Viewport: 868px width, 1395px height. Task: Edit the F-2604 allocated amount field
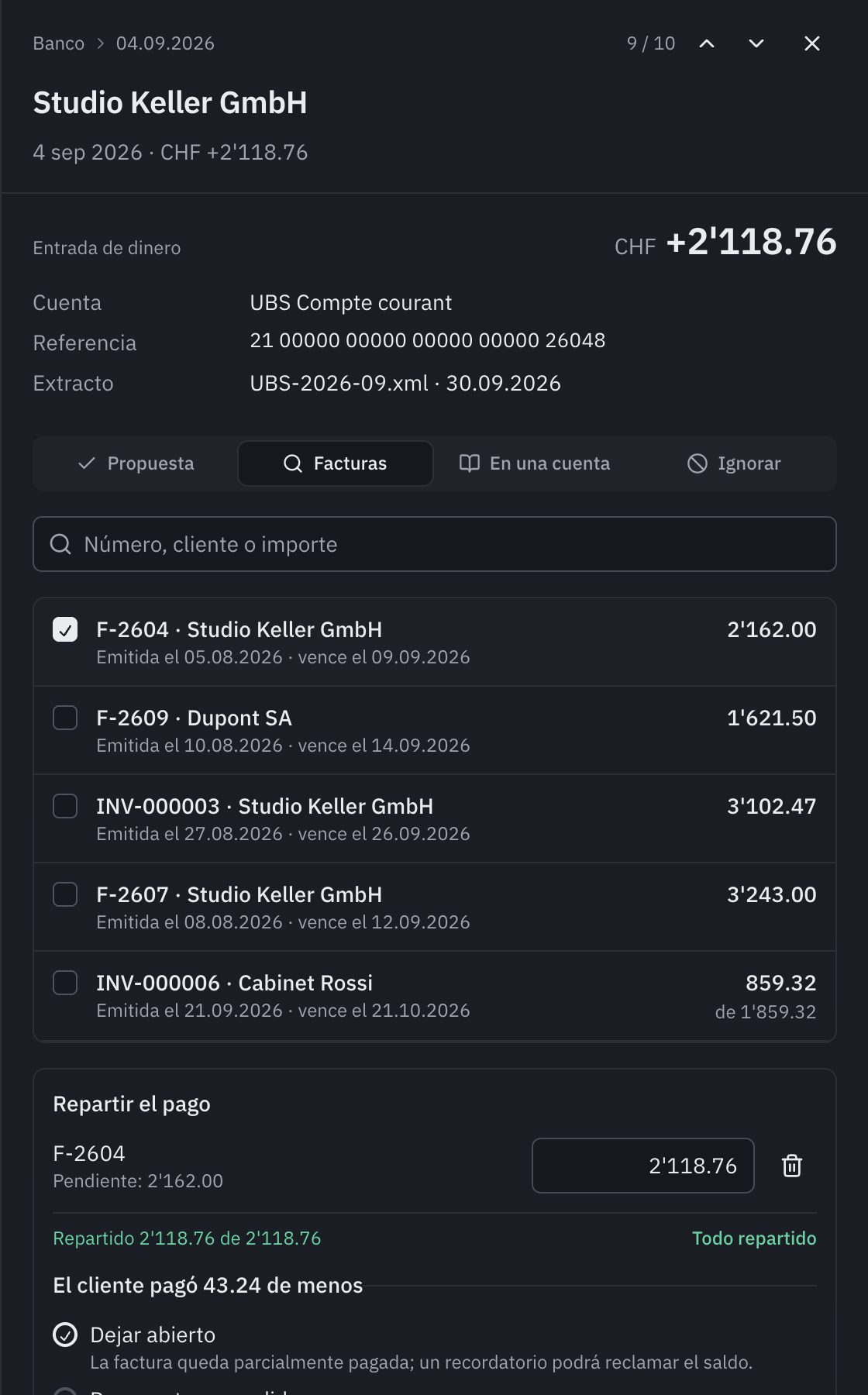point(643,1166)
